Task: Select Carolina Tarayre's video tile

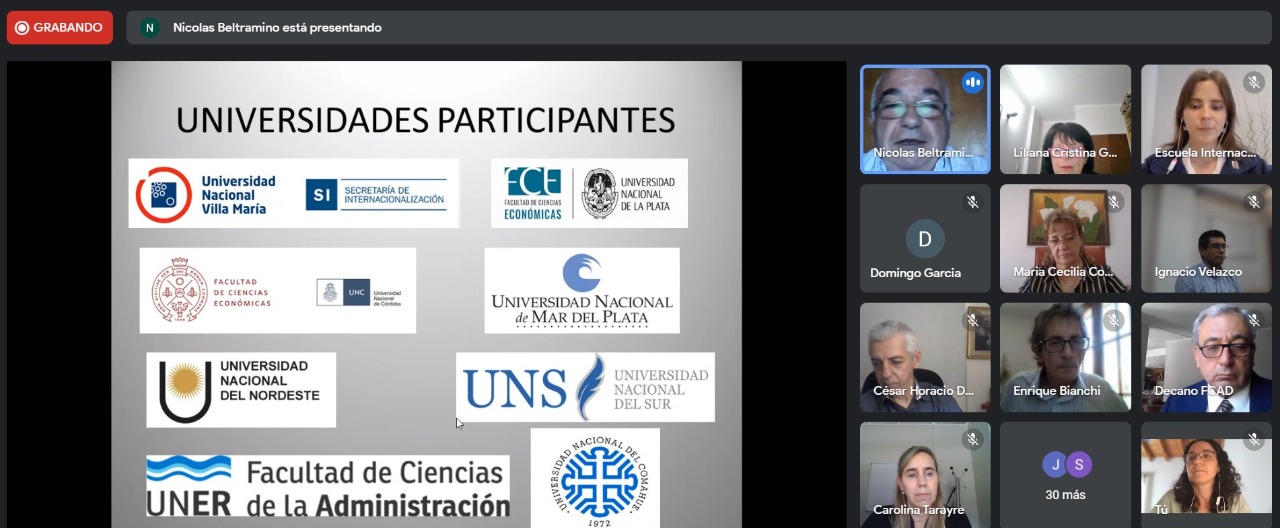Action: [925, 475]
